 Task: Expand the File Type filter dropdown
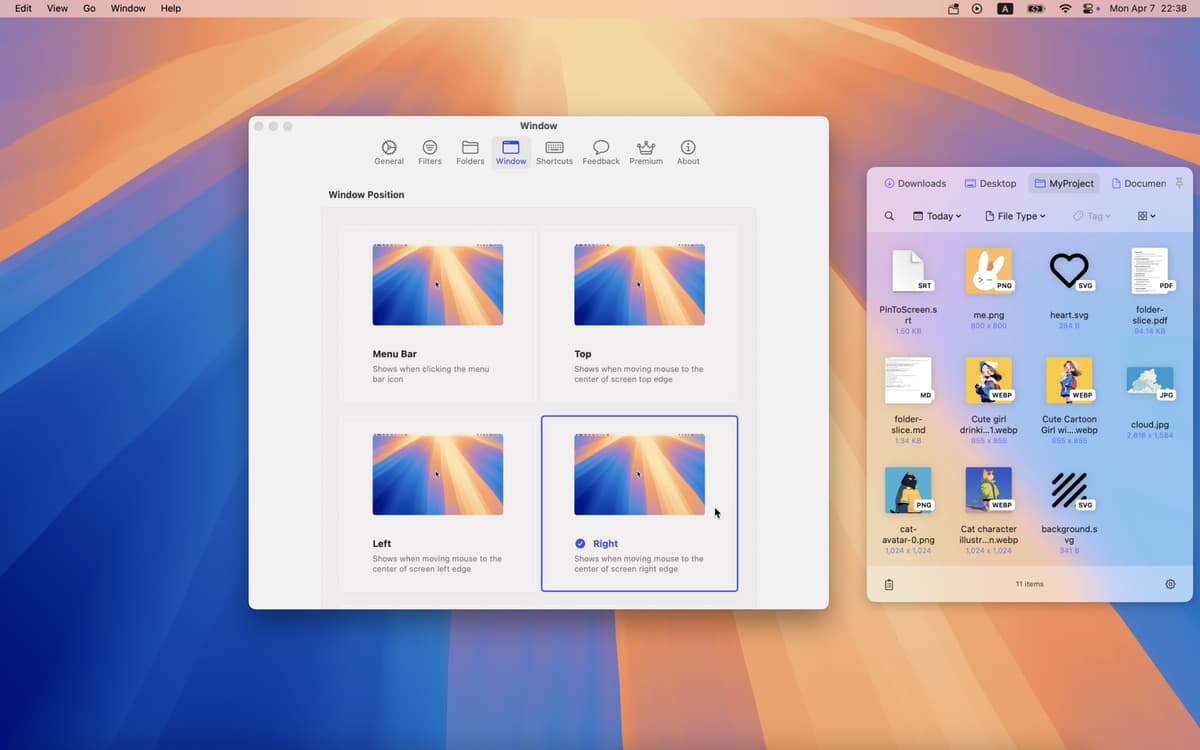(1015, 216)
